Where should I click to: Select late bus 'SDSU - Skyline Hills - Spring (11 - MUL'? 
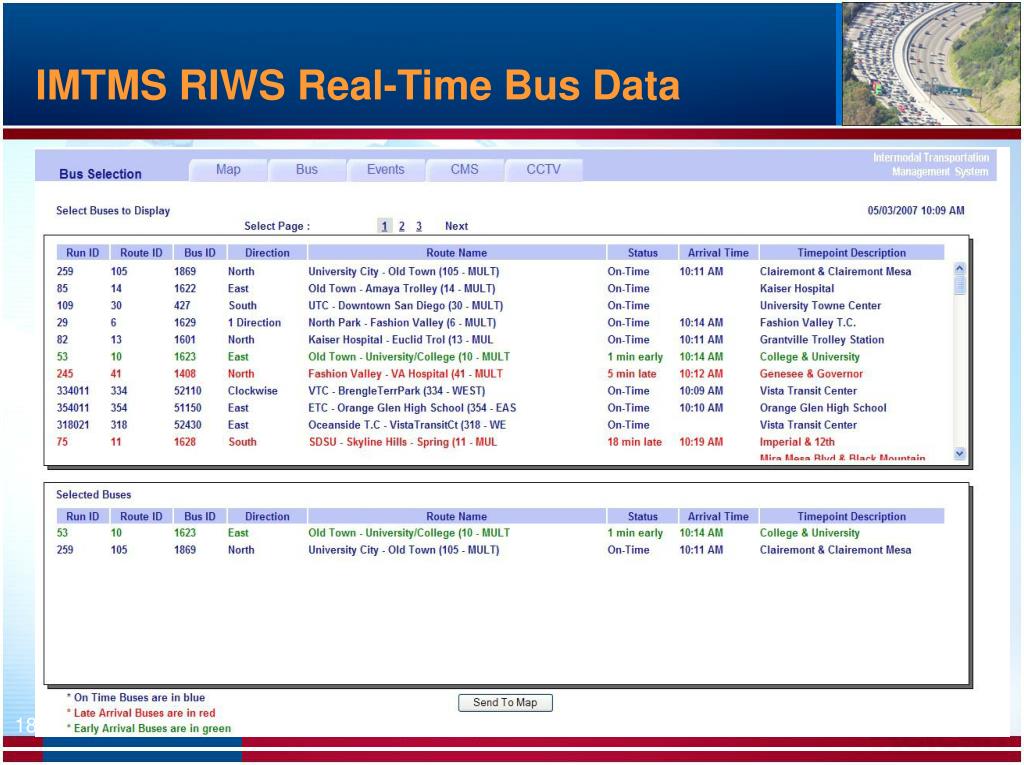coord(500,442)
